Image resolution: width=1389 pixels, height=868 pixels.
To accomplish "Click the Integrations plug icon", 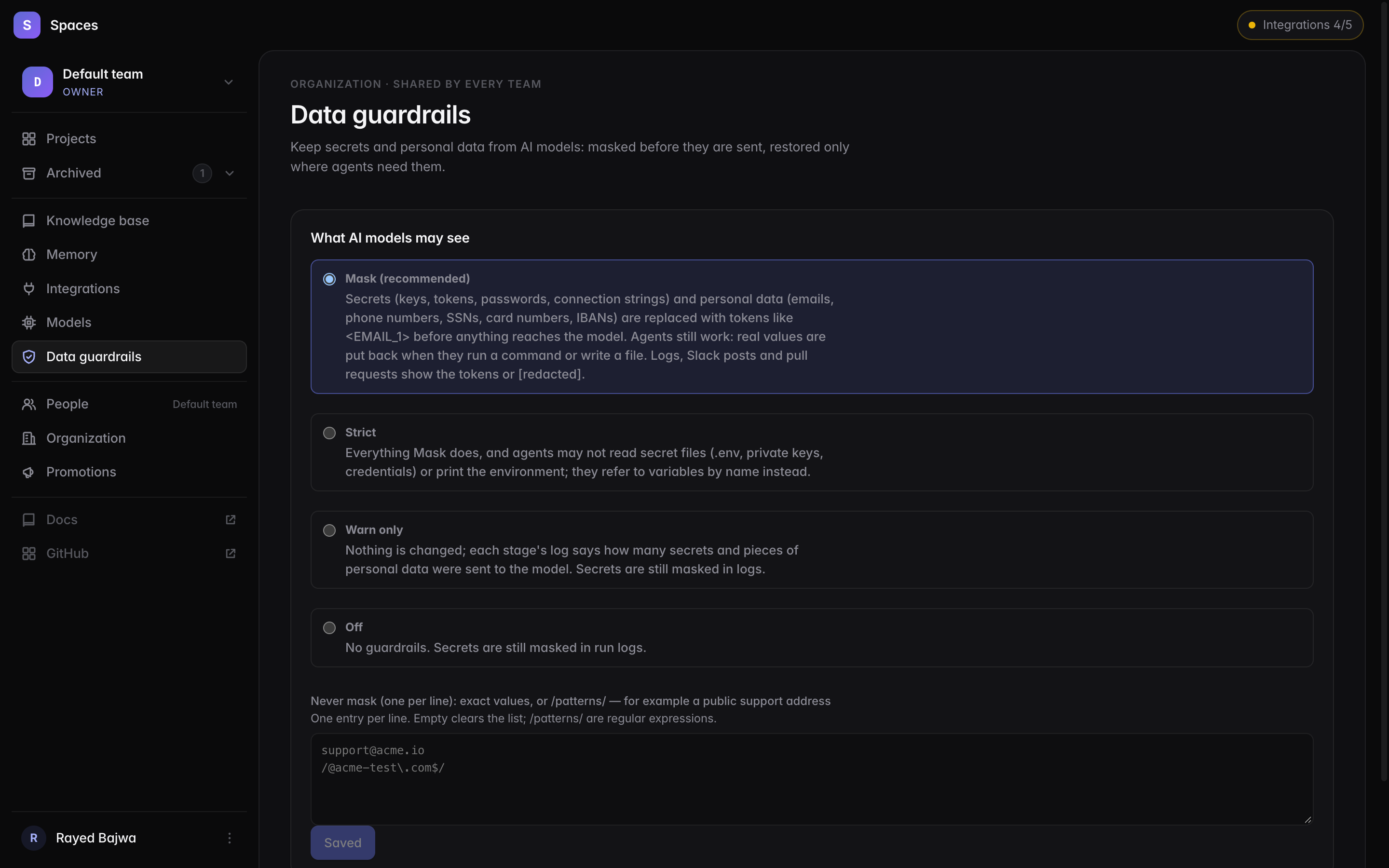I will coord(29,289).
